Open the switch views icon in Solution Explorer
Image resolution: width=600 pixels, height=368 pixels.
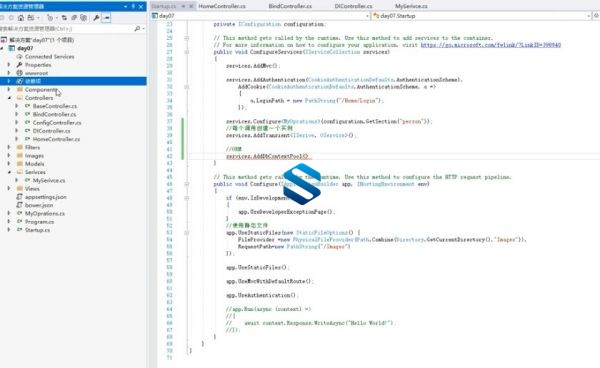point(31,18)
